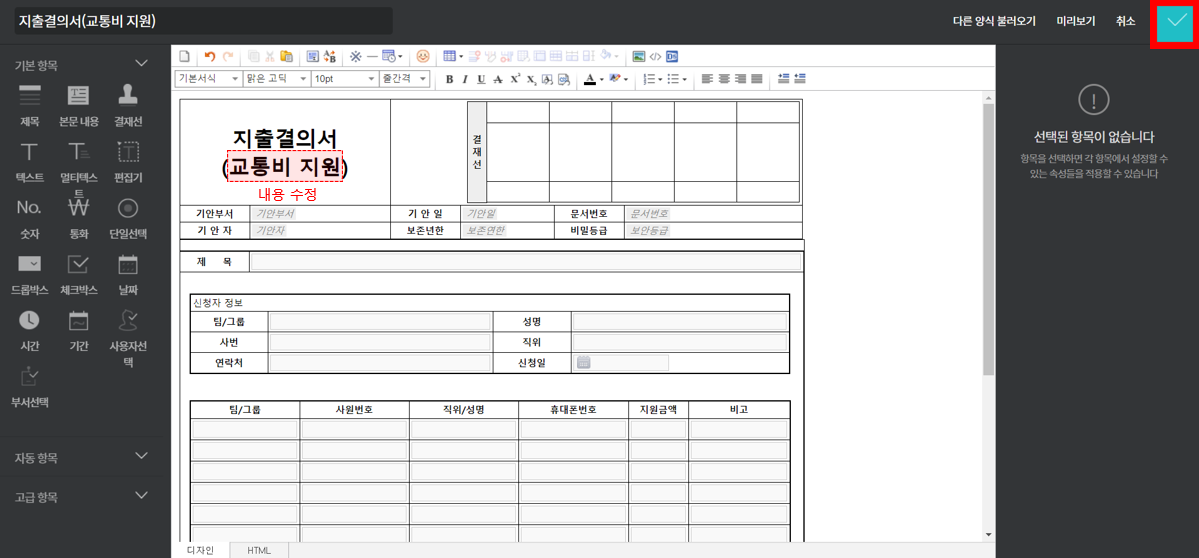Add the 단일선택 single-choice radio item
Screen dimensions: 1199x558
128,217
